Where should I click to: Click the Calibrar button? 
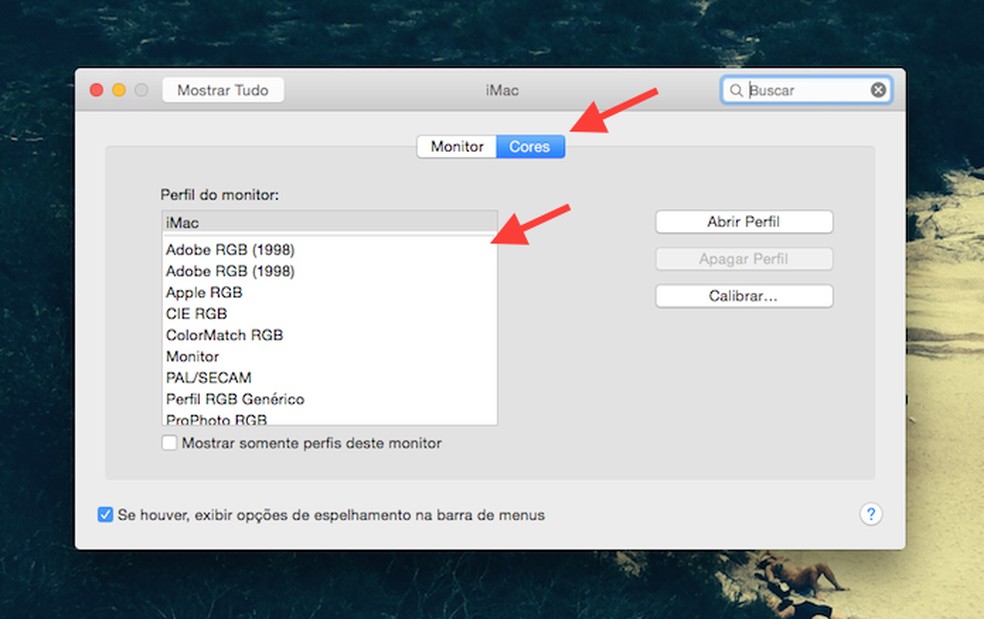[x=743, y=296]
